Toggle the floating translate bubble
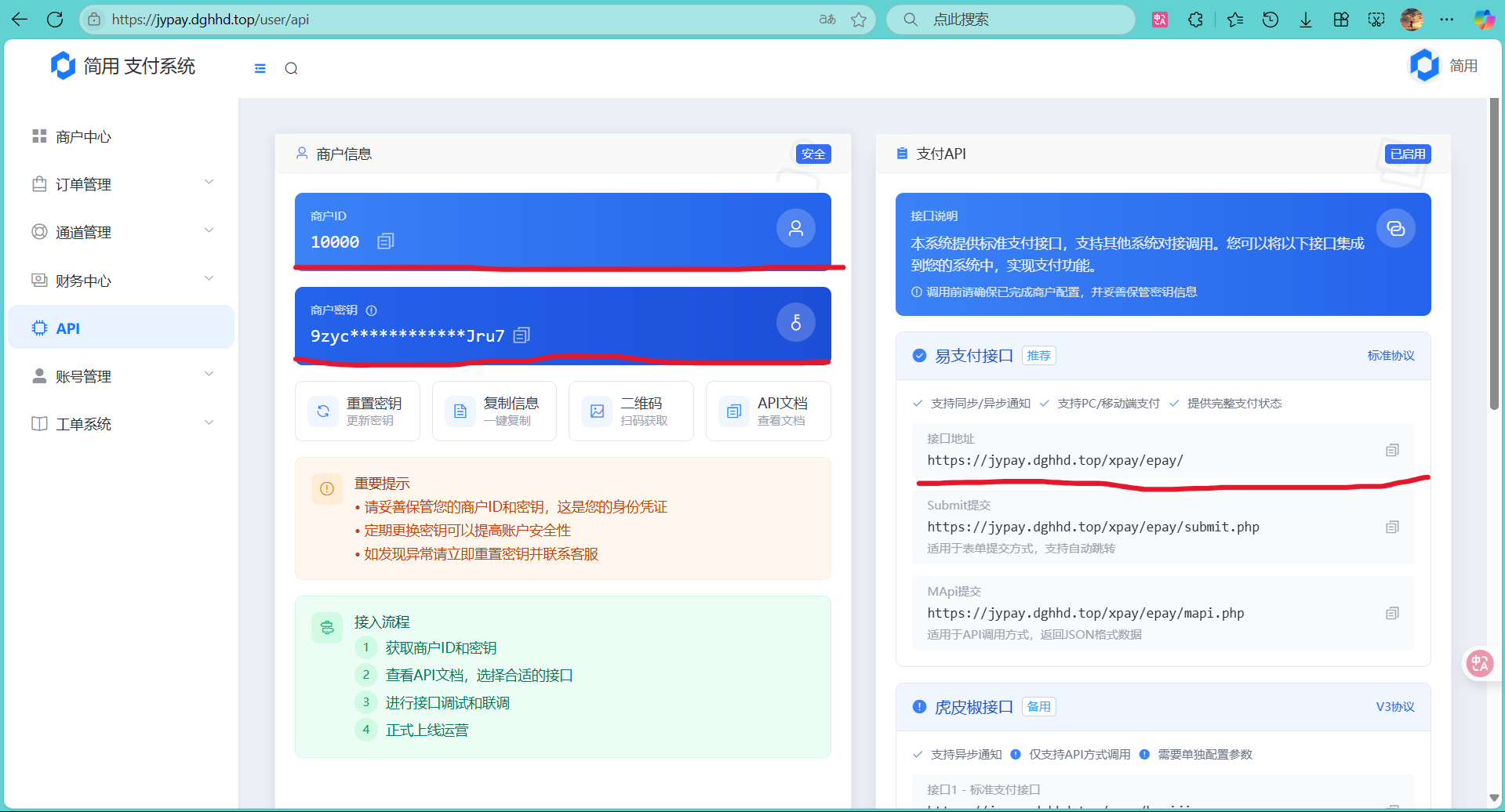This screenshot has width=1505, height=812. pyautogui.click(x=1479, y=662)
